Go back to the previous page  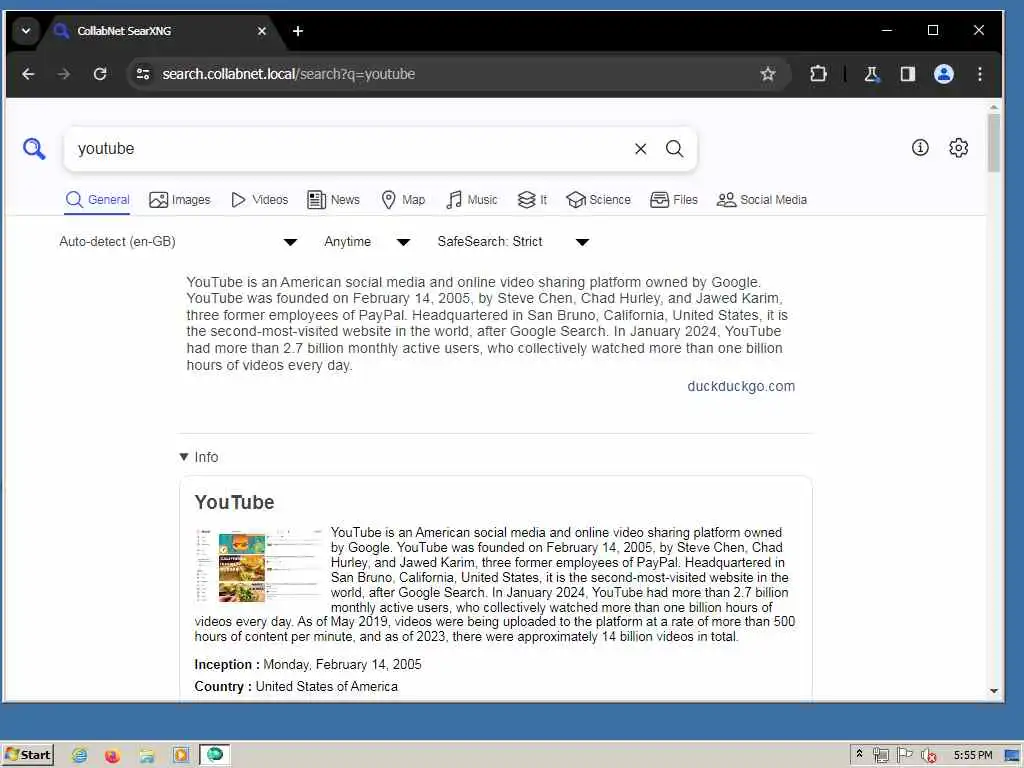pos(28,74)
